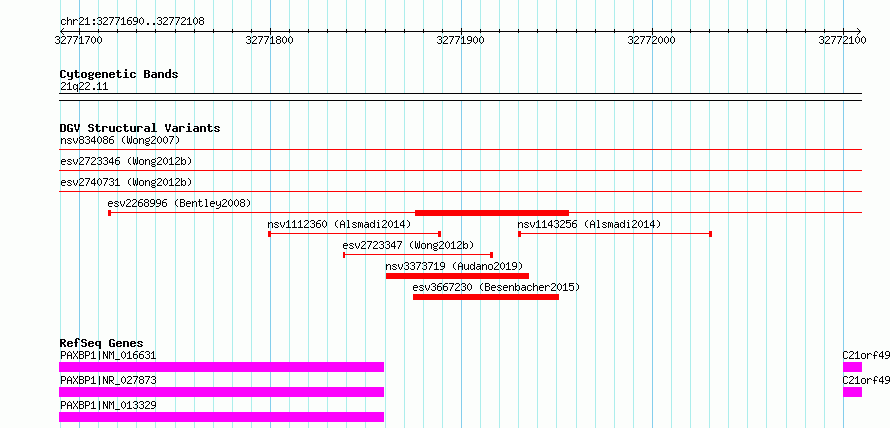Click the 21q22.11 cytogenetic band bar
Screen dimensions: 890x428
(x=460, y=97)
